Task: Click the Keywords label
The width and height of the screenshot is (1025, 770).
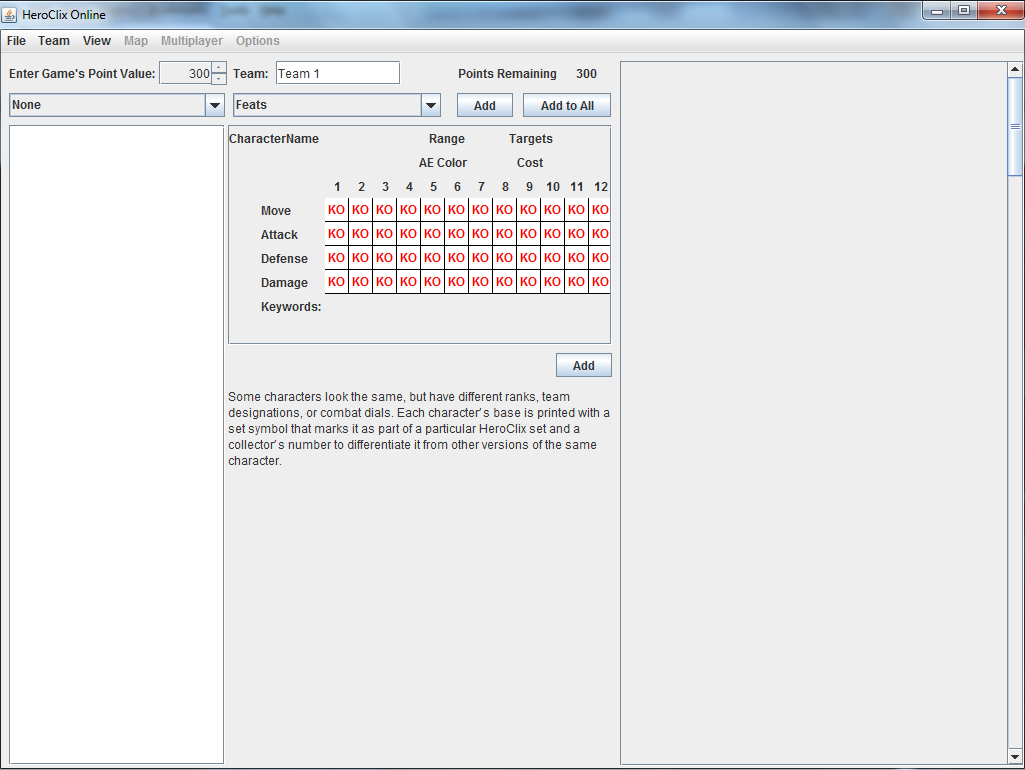Action: [291, 307]
